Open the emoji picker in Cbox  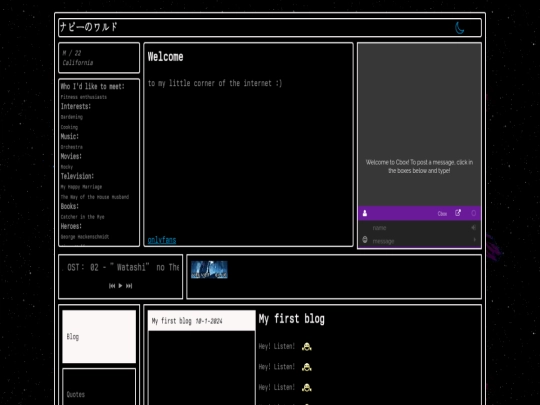tap(365, 240)
